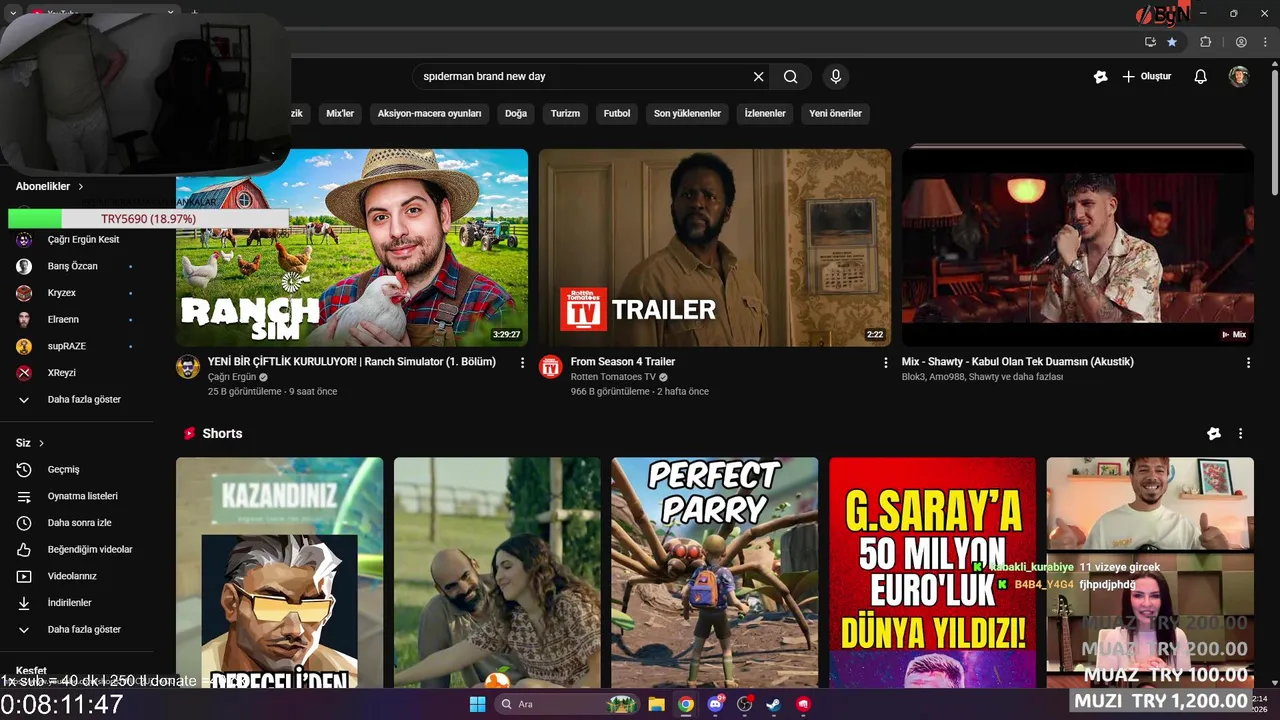Open the Chrome extensions puzzle icon
The image size is (1280, 720).
click(1205, 42)
